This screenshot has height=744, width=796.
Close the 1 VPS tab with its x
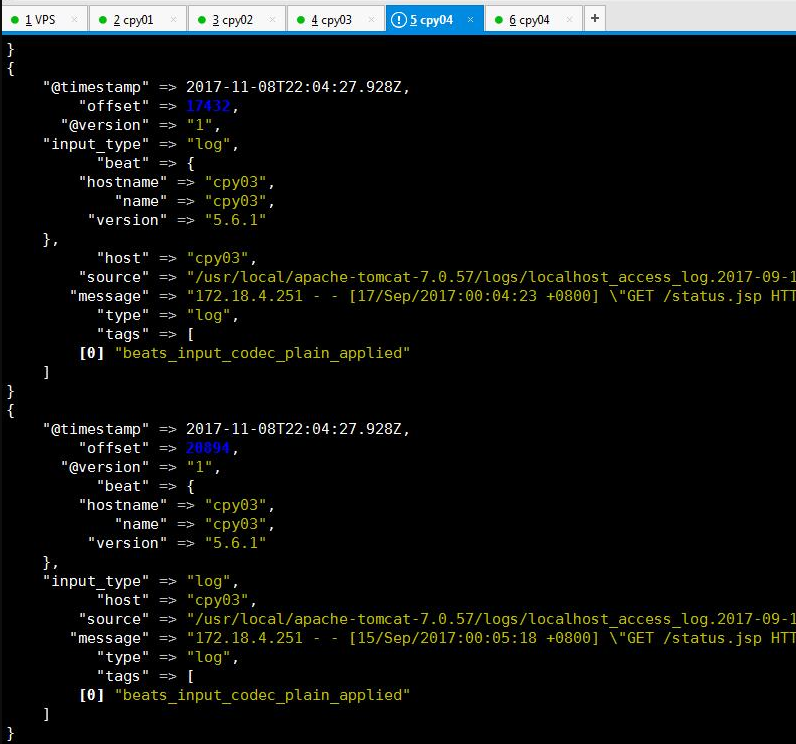click(x=74, y=19)
